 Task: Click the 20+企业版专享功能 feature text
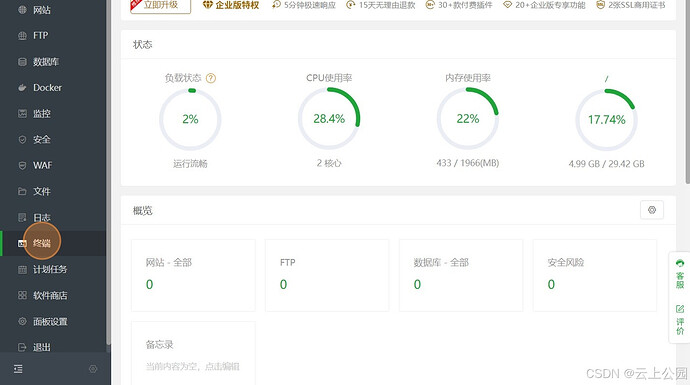point(550,5)
